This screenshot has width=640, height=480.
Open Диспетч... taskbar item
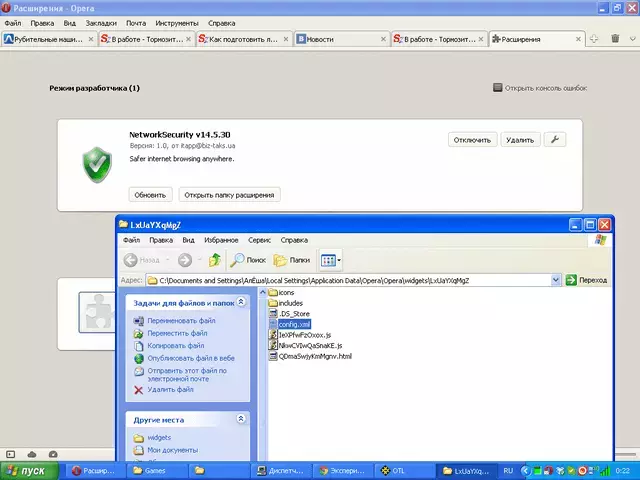282,471
